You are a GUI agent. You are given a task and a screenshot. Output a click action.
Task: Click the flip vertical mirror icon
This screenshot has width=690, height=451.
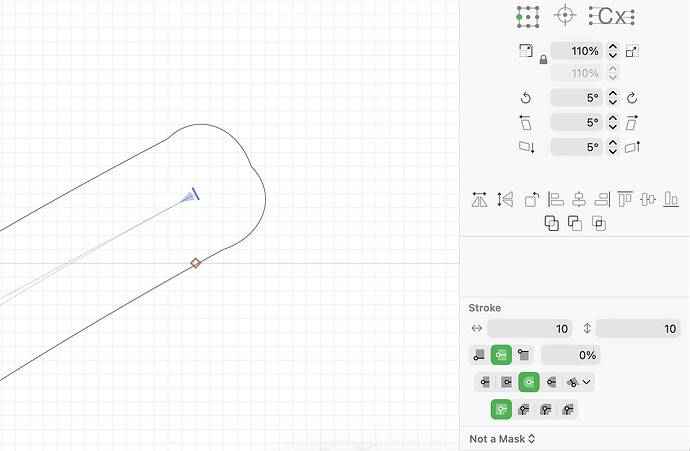pyautogui.click(x=505, y=199)
